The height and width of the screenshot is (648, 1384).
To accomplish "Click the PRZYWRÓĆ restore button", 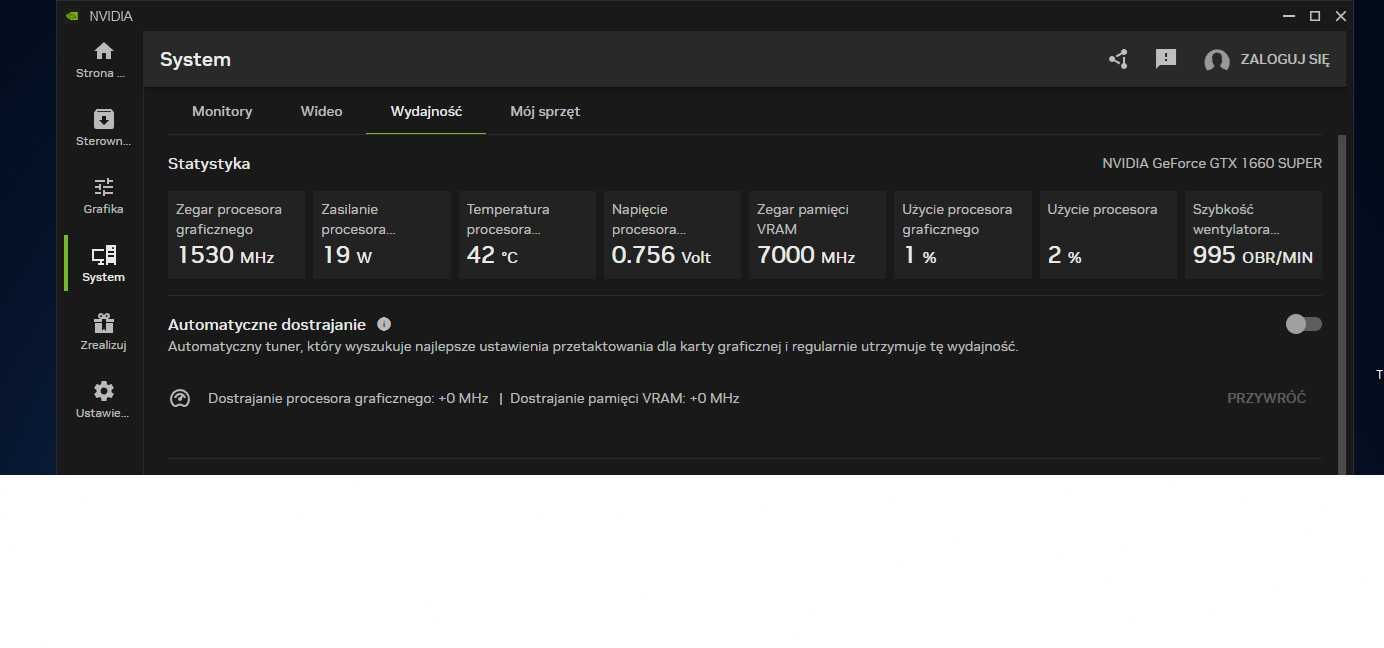I will pos(1267,398).
